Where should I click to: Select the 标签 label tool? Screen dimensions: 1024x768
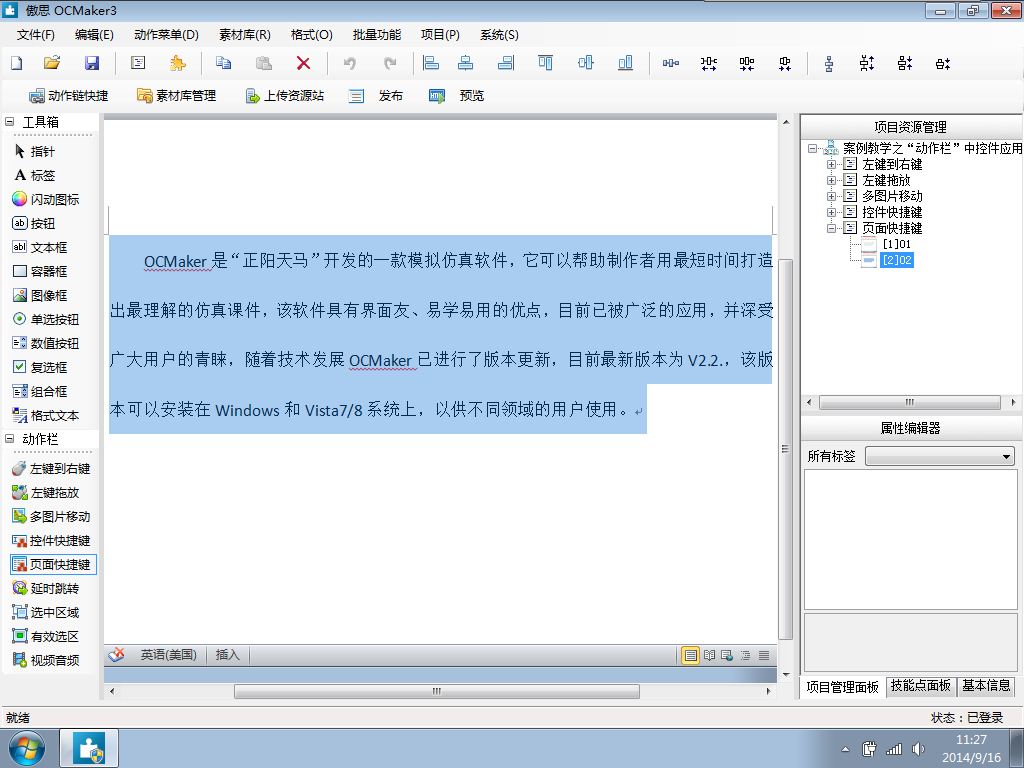point(35,175)
